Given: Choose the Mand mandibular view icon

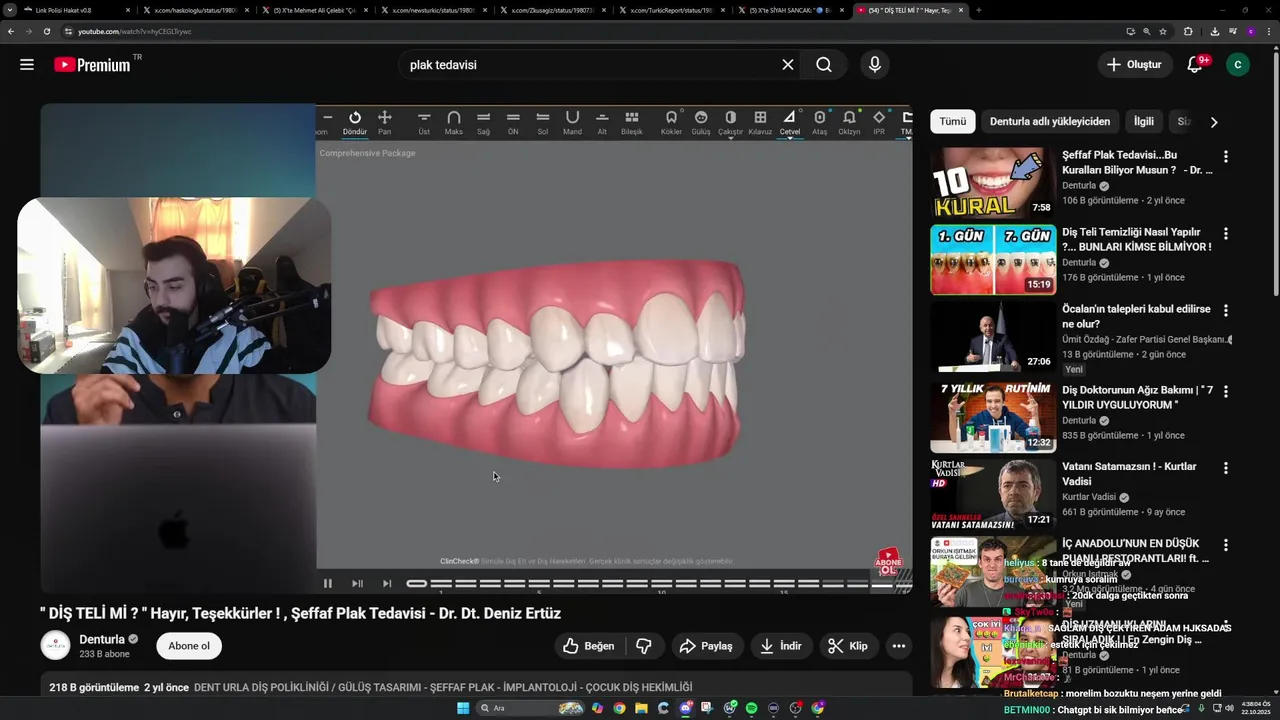Looking at the screenshot, I should 572,123.
